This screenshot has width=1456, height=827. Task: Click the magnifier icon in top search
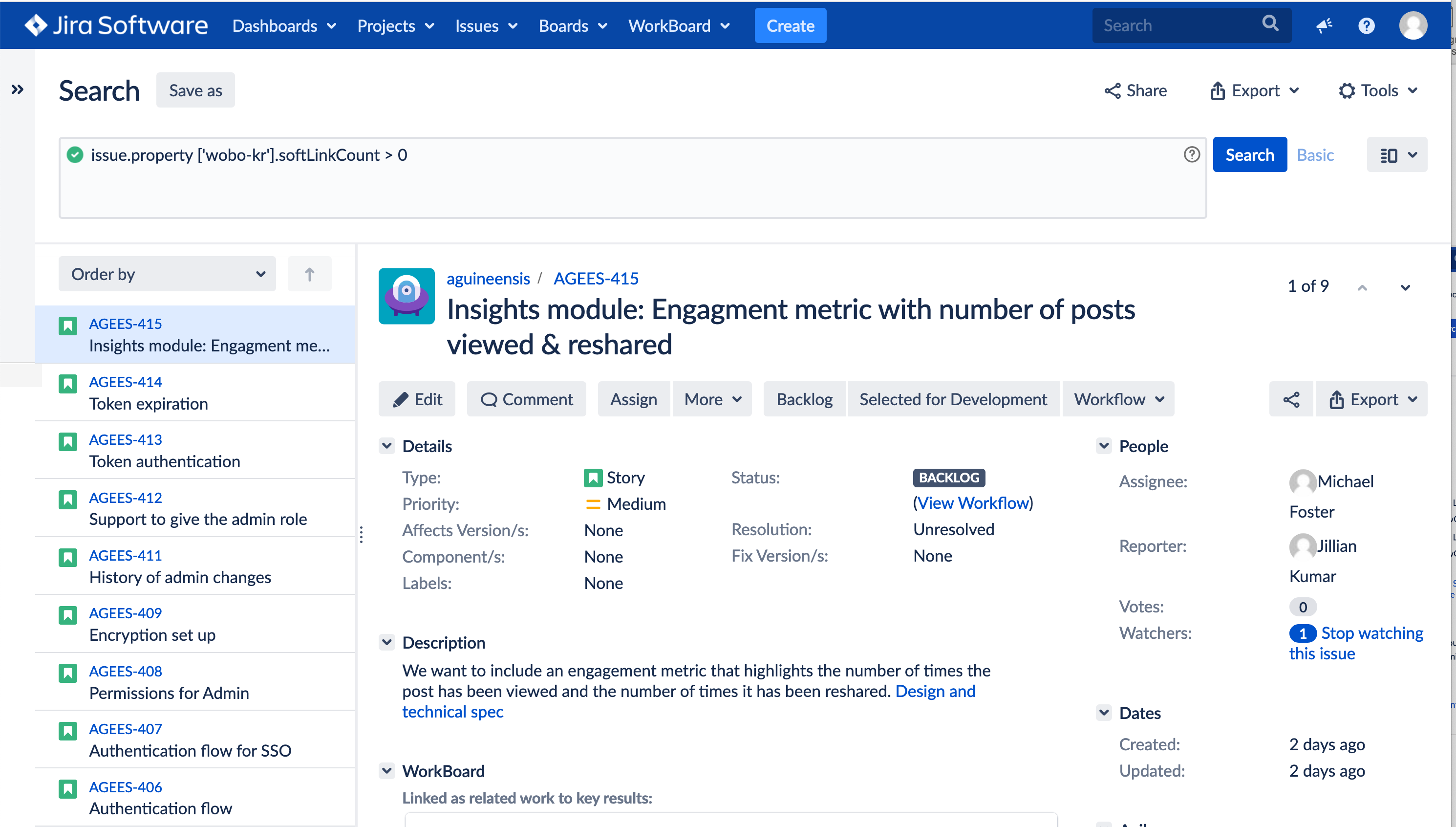(x=1270, y=24)
